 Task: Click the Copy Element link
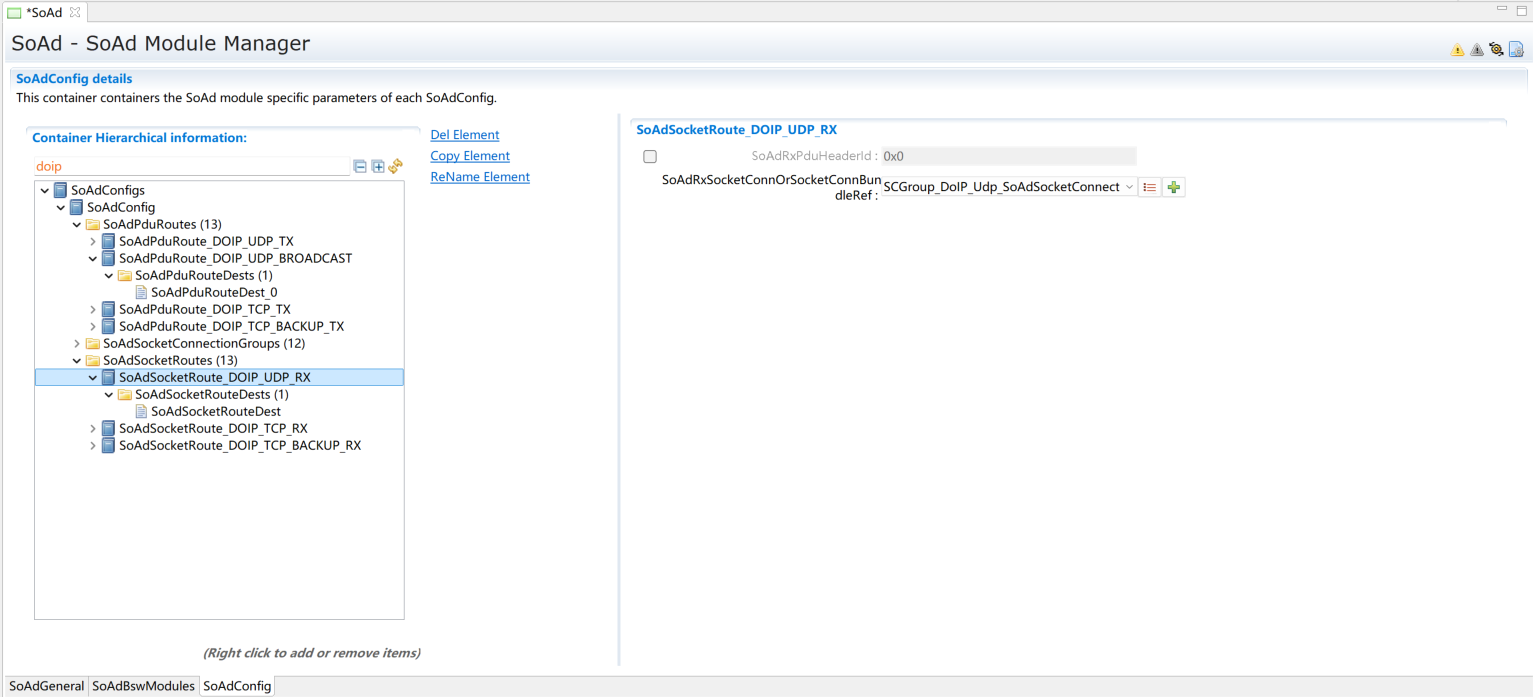coord(470,156)
